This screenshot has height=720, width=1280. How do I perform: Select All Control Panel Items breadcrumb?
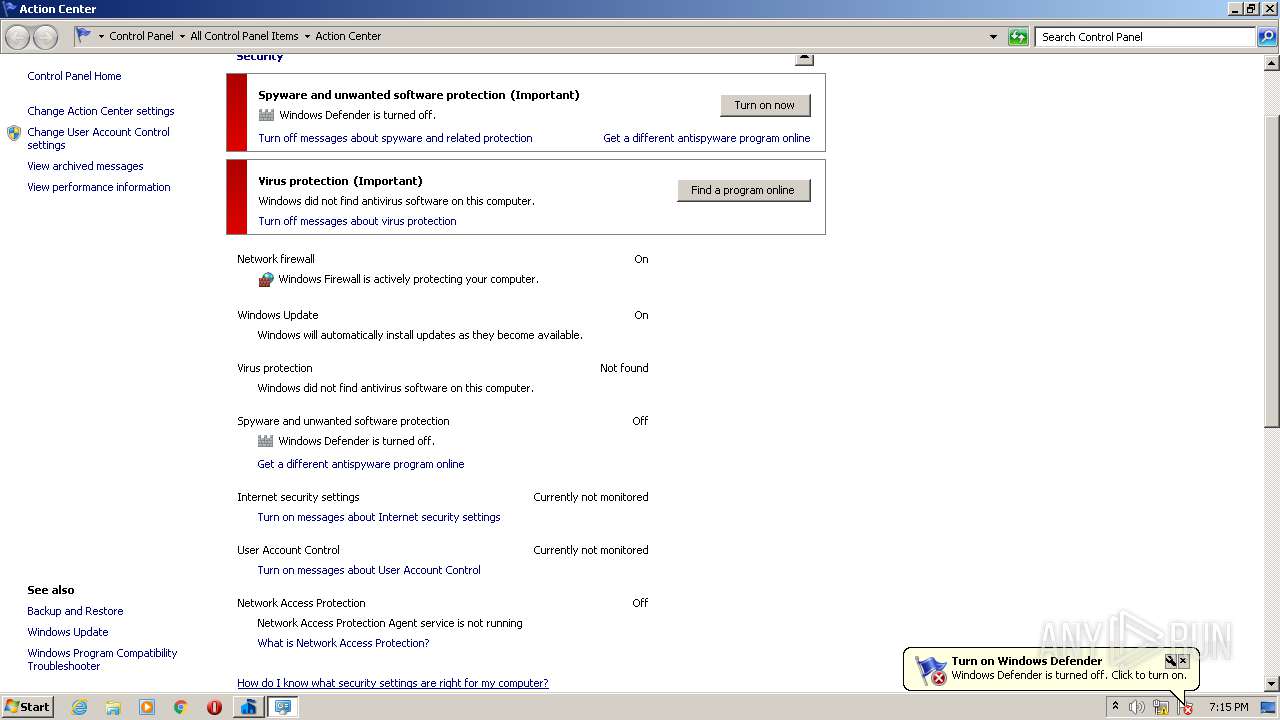pos(244,36)
